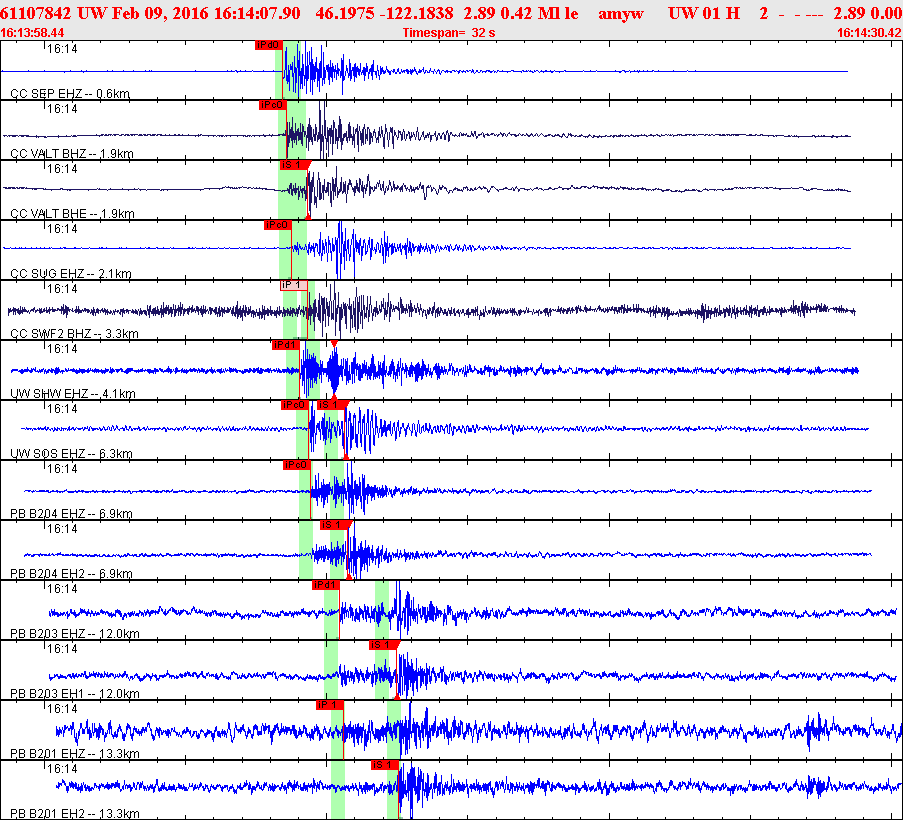903x820 pixels.
Task: Click the PB B201 EHZ -- 13.3km label
Action: pos(75,753)
